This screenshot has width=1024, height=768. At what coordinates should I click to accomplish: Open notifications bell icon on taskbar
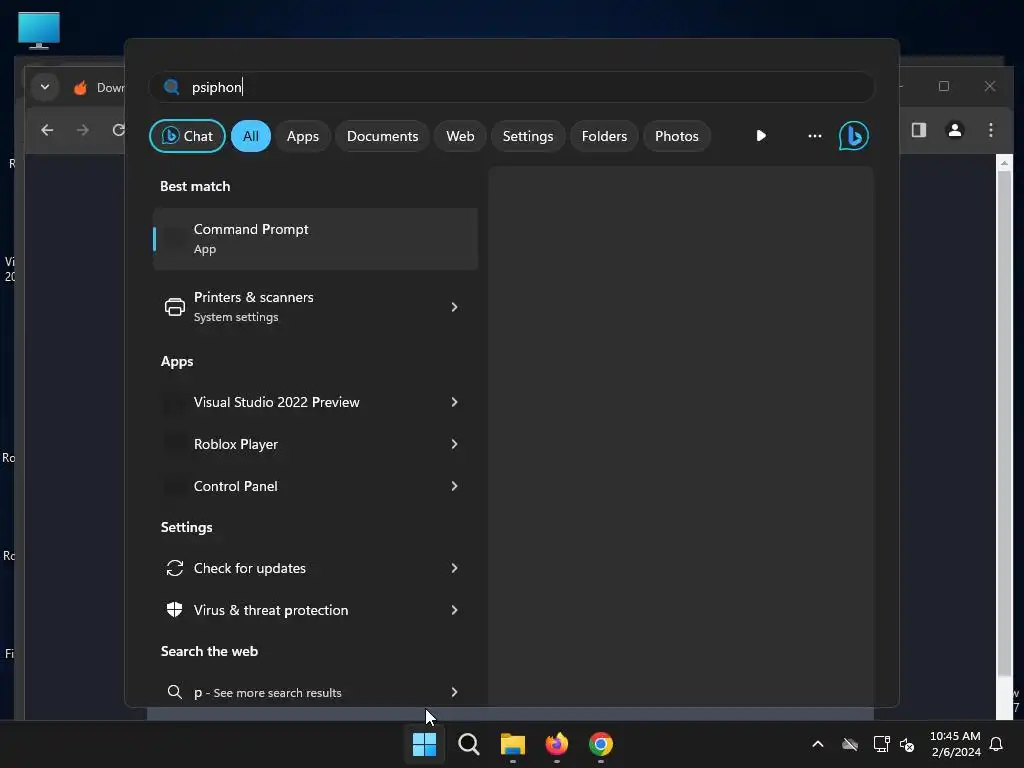(997, 744)
